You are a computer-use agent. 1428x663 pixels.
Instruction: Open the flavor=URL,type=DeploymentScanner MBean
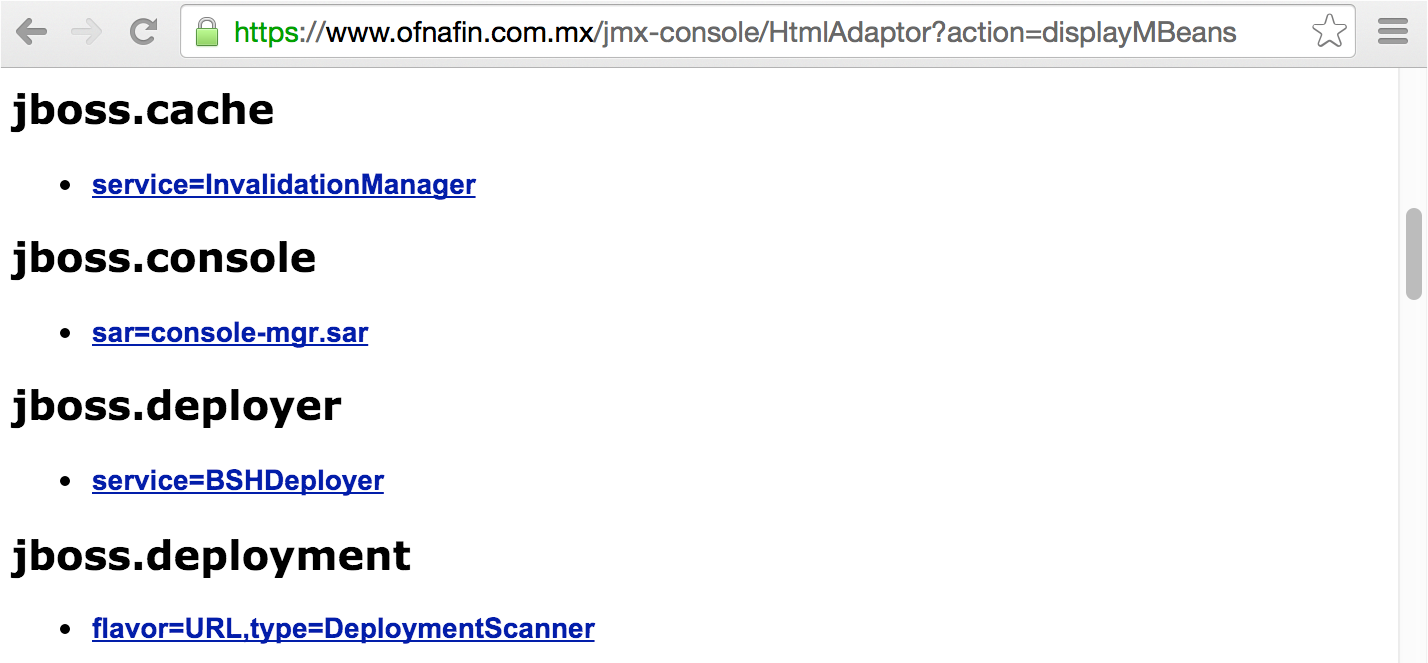click(342, 628)
